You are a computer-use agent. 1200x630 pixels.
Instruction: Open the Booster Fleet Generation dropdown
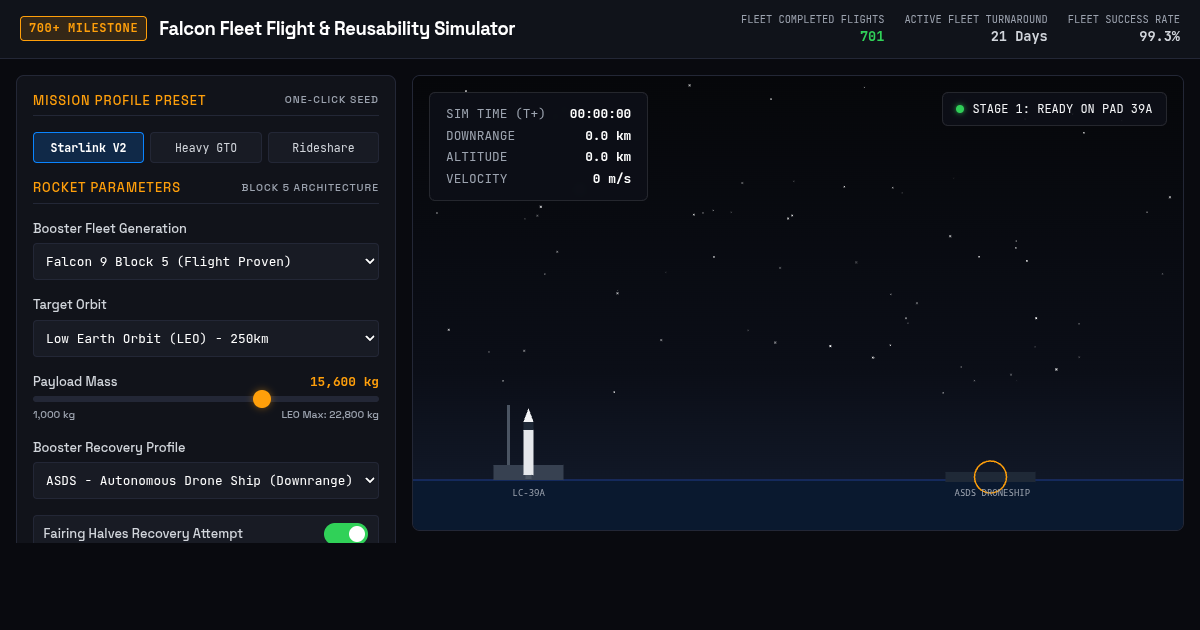pyautogui.click(x=206, y=261)
